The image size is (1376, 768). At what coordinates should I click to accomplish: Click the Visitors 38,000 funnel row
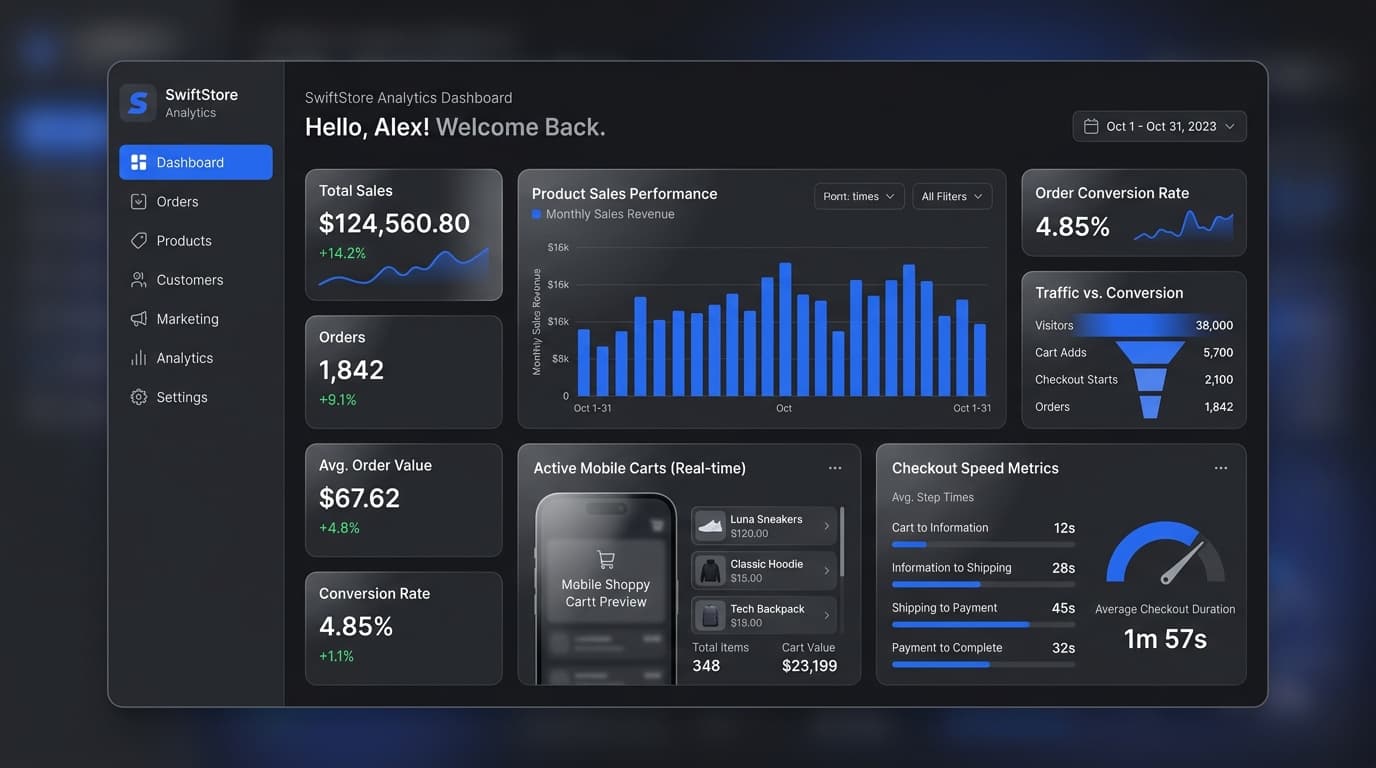(x=1134, y=325)
